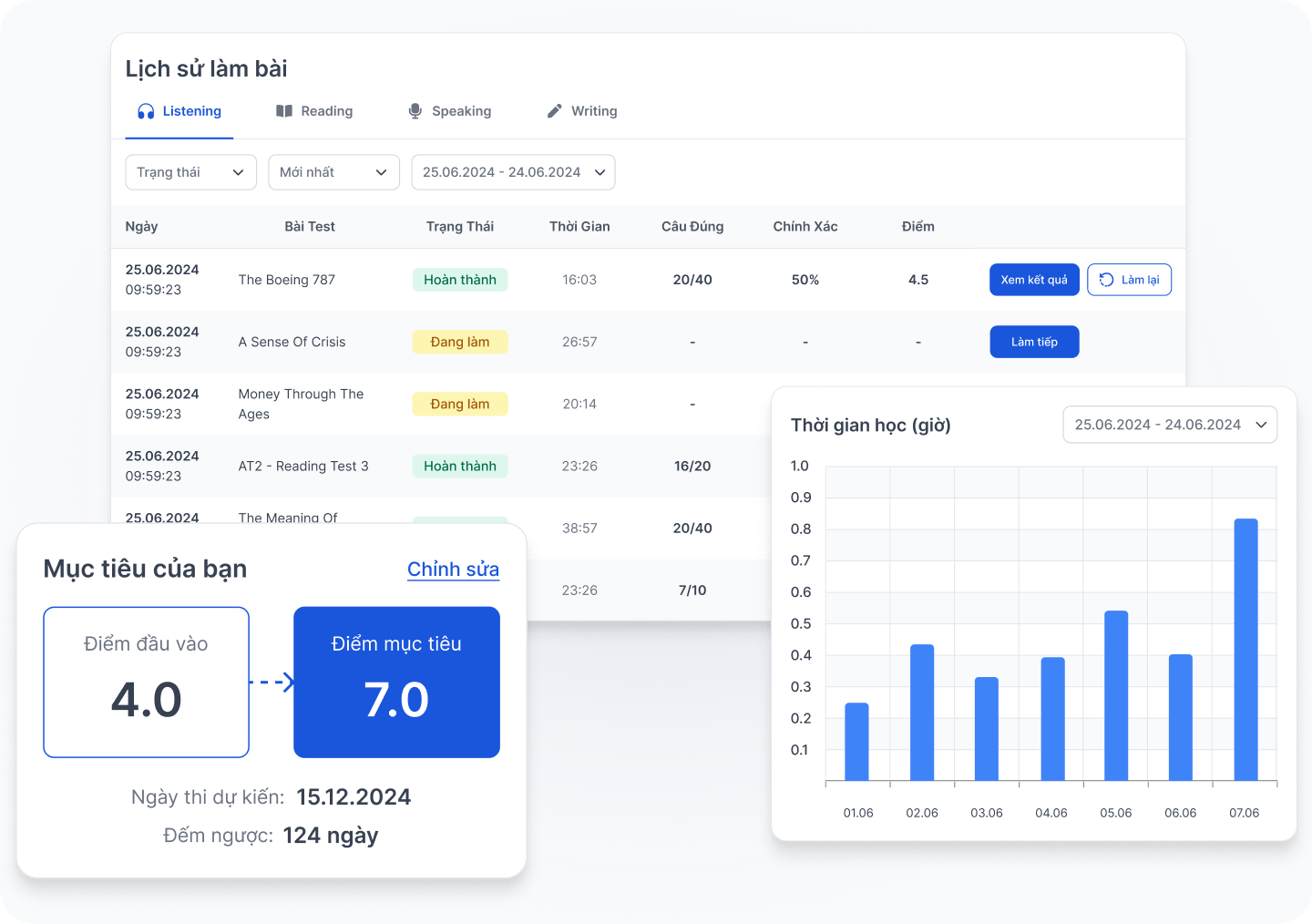Click the Hoàn thành badge for Boeing 787
This screenshot has width=1312, height=924.
click(x=460, y=280)
